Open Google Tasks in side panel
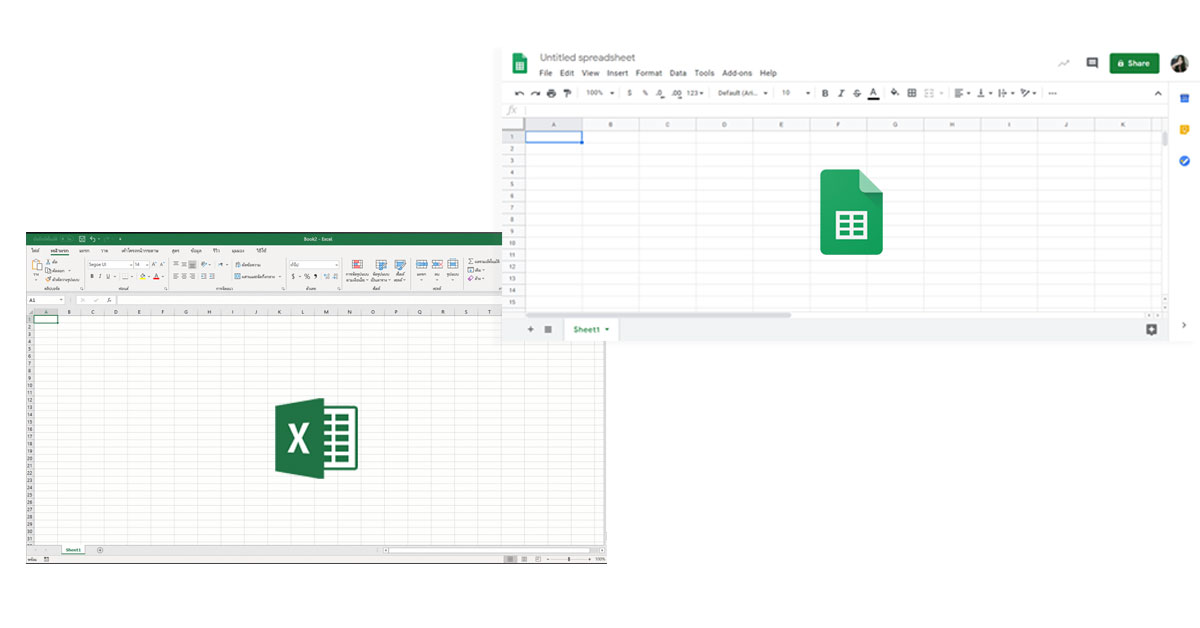 coord(1184,160)
